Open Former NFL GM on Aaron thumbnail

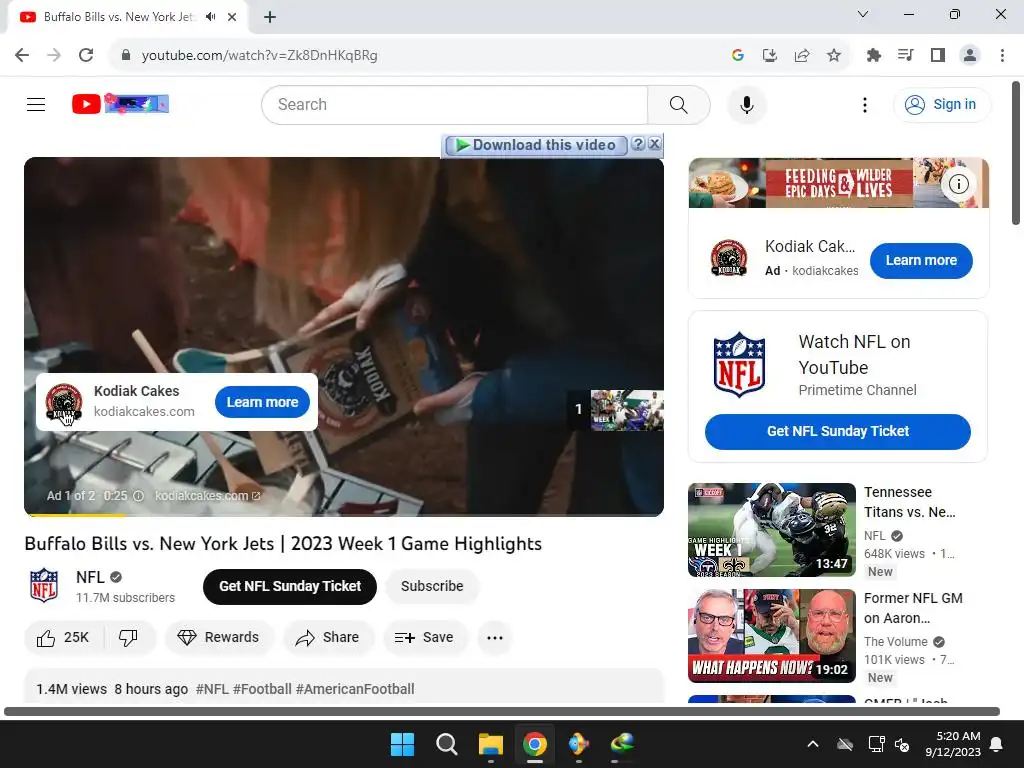(771, 636)
